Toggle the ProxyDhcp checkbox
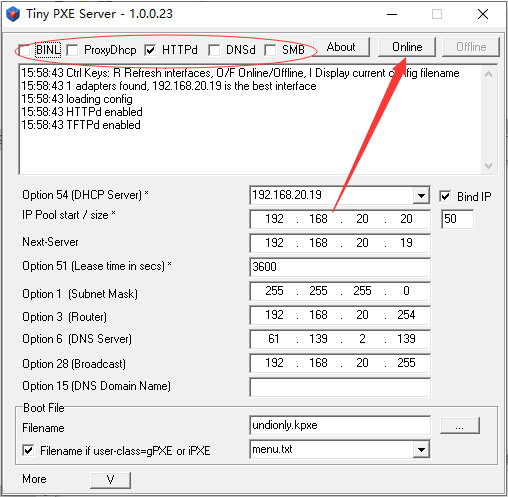The height and width of the screenshot is (497, 508). click(x=72, y=50)
